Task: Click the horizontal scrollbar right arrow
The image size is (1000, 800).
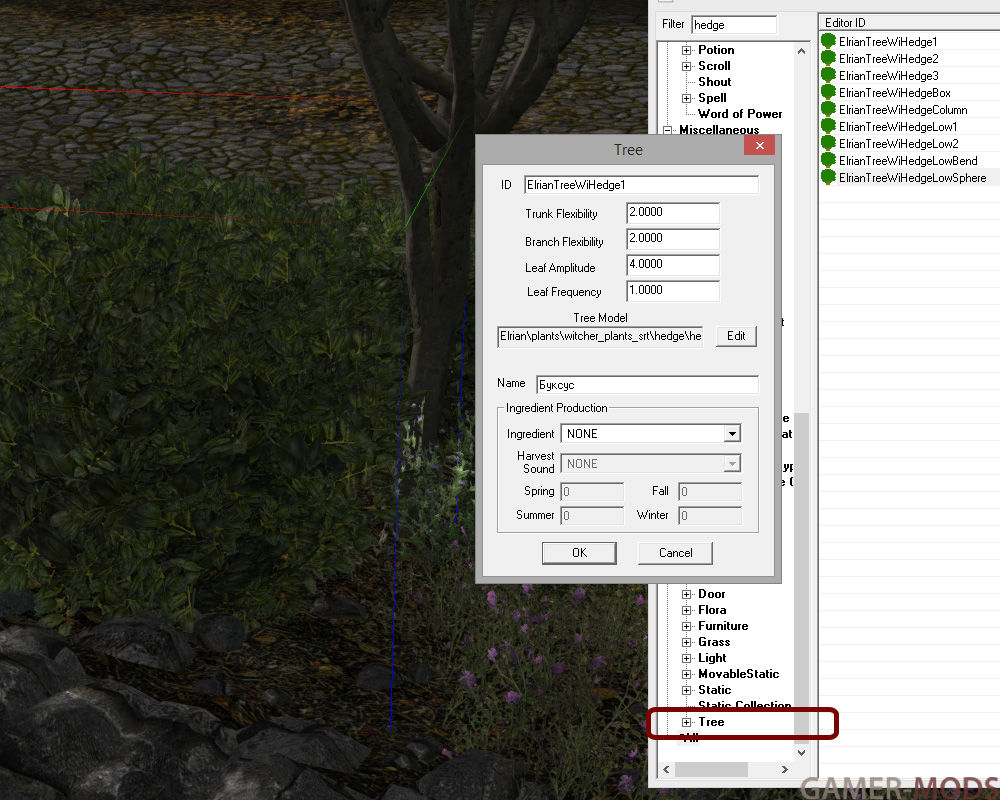Action: (x=784, y=769)
